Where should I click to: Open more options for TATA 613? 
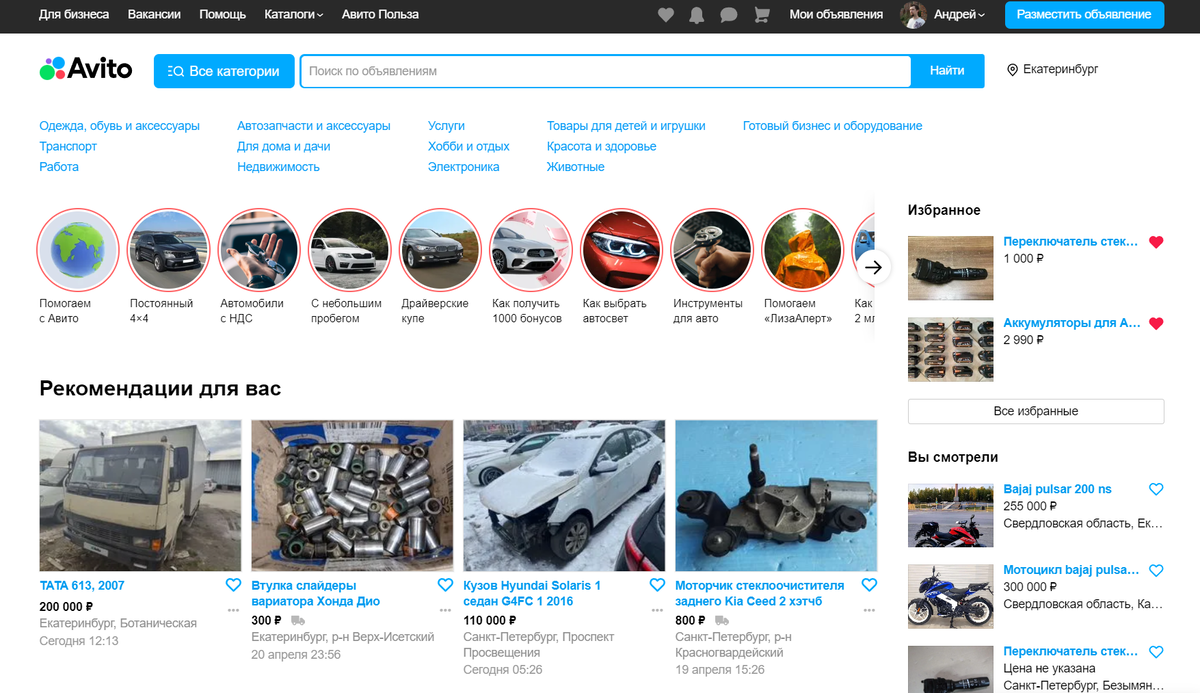[x=233, y=609]
